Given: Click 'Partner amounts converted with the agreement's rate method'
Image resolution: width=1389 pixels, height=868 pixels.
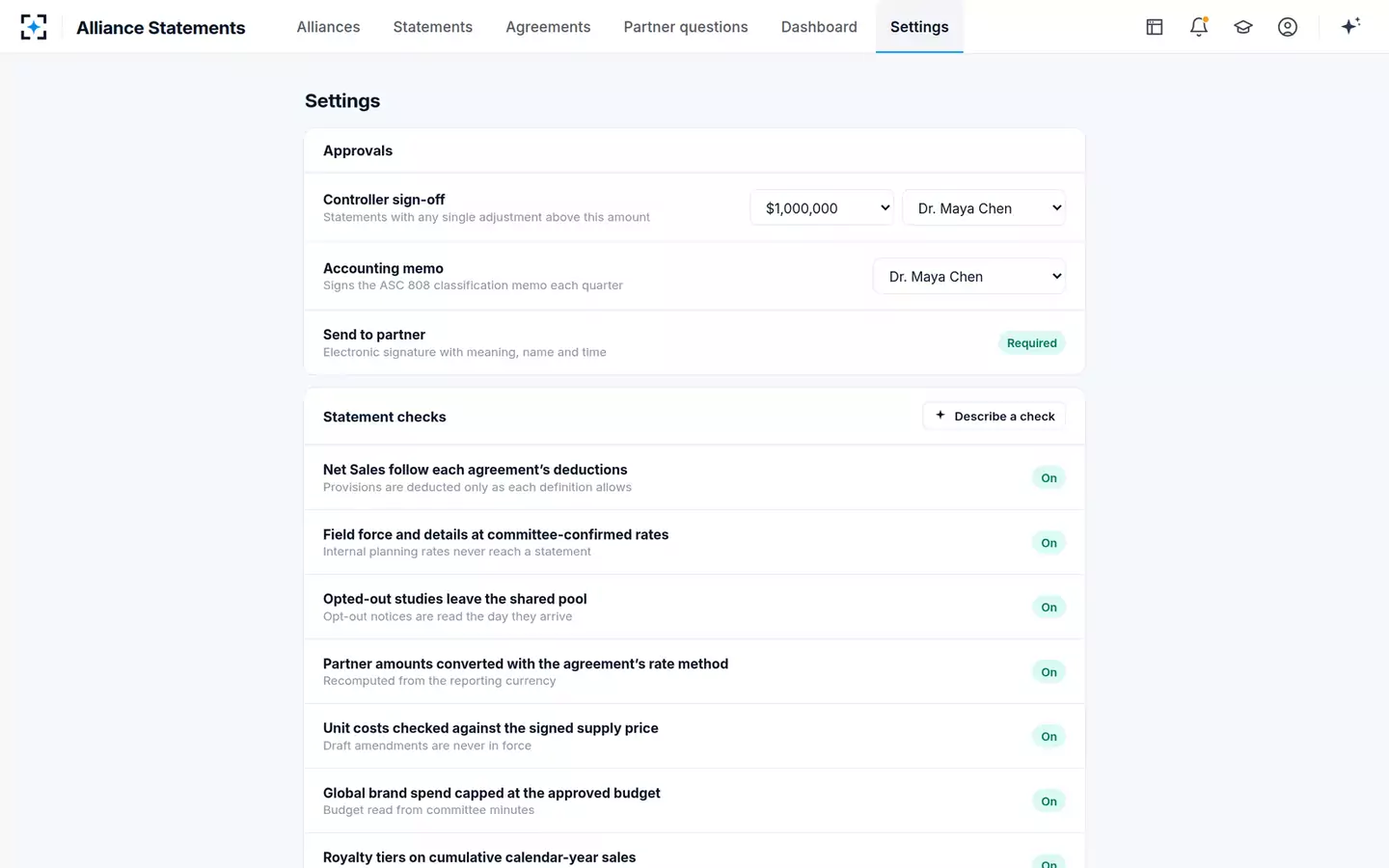Looking at the screenshot, I should click(x=526, y=664).
